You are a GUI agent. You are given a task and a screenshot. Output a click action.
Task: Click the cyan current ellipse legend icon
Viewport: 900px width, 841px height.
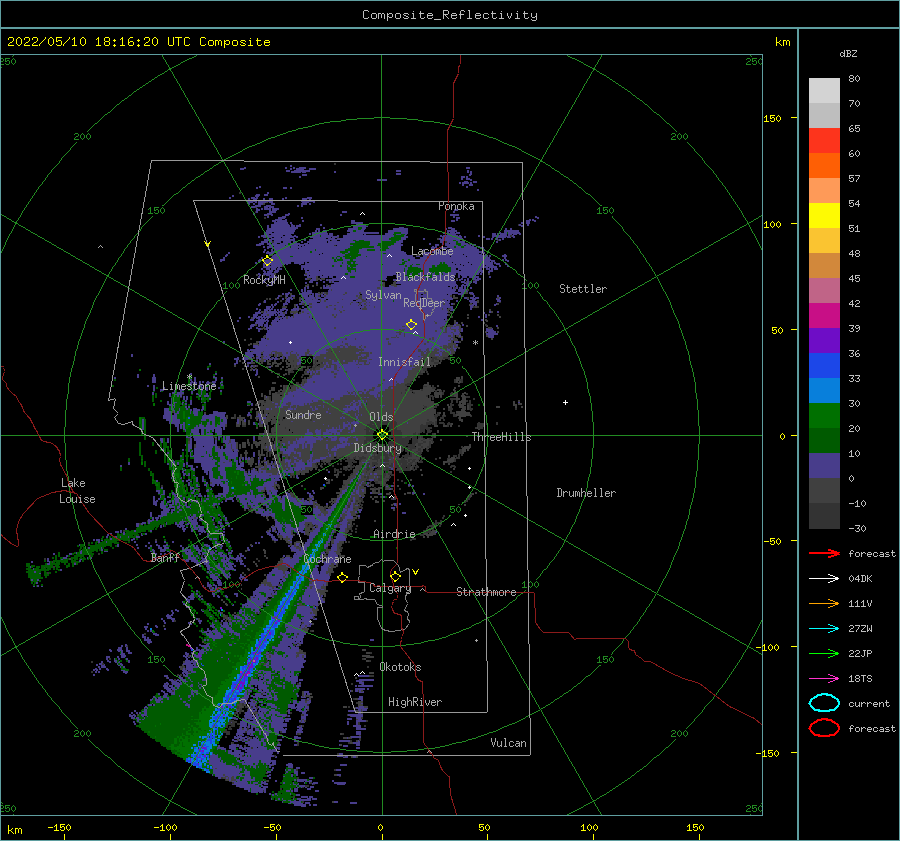(x=824, y=703)
